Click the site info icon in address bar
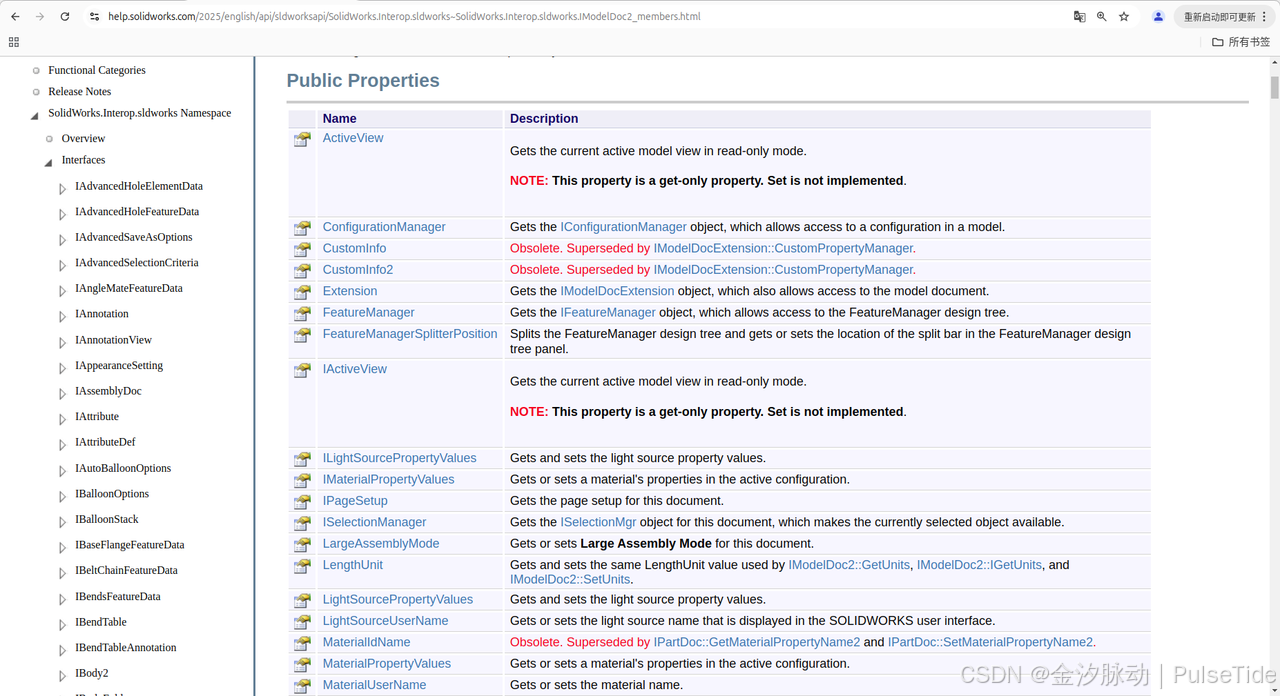 point(94,17)
